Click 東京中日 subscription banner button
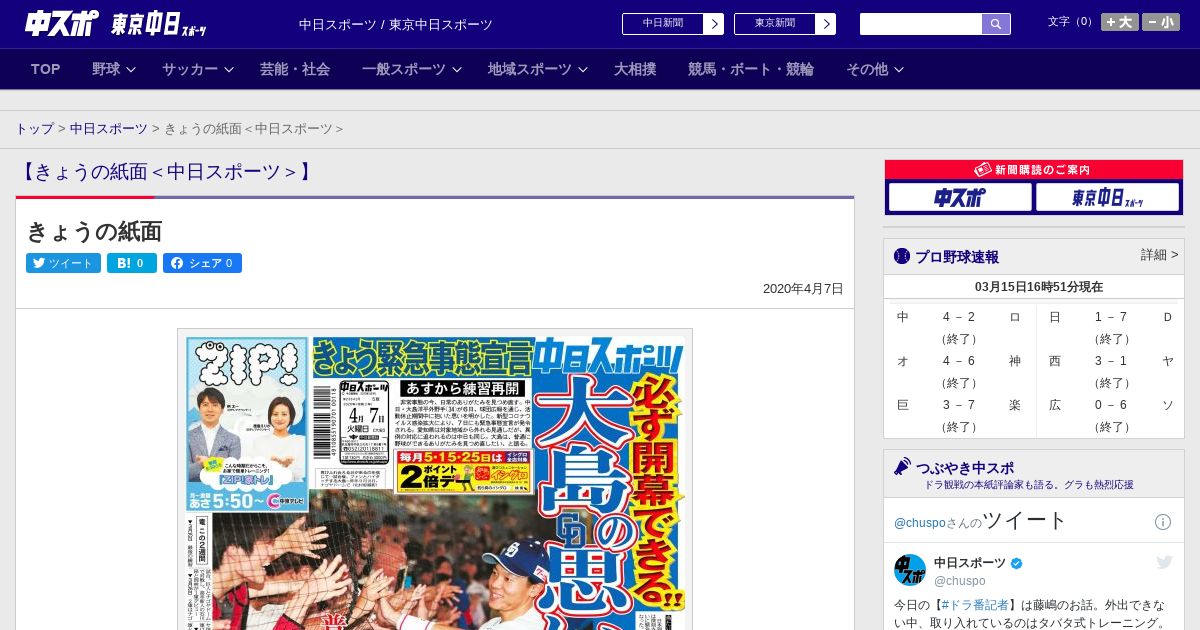This screenshot has height=630, width=1200. pyautogui.click(x=1107, y=197)
